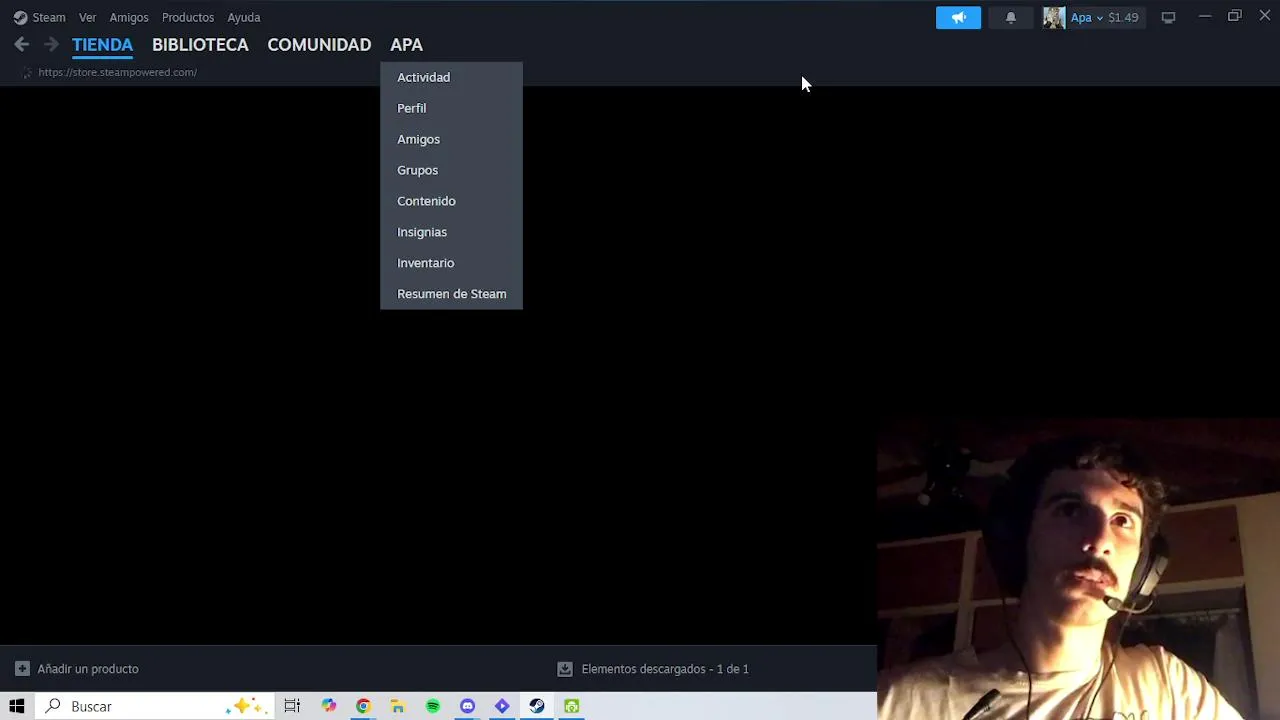Click Añadir un producto
The image size is (1280, 720).
(88, 669)
